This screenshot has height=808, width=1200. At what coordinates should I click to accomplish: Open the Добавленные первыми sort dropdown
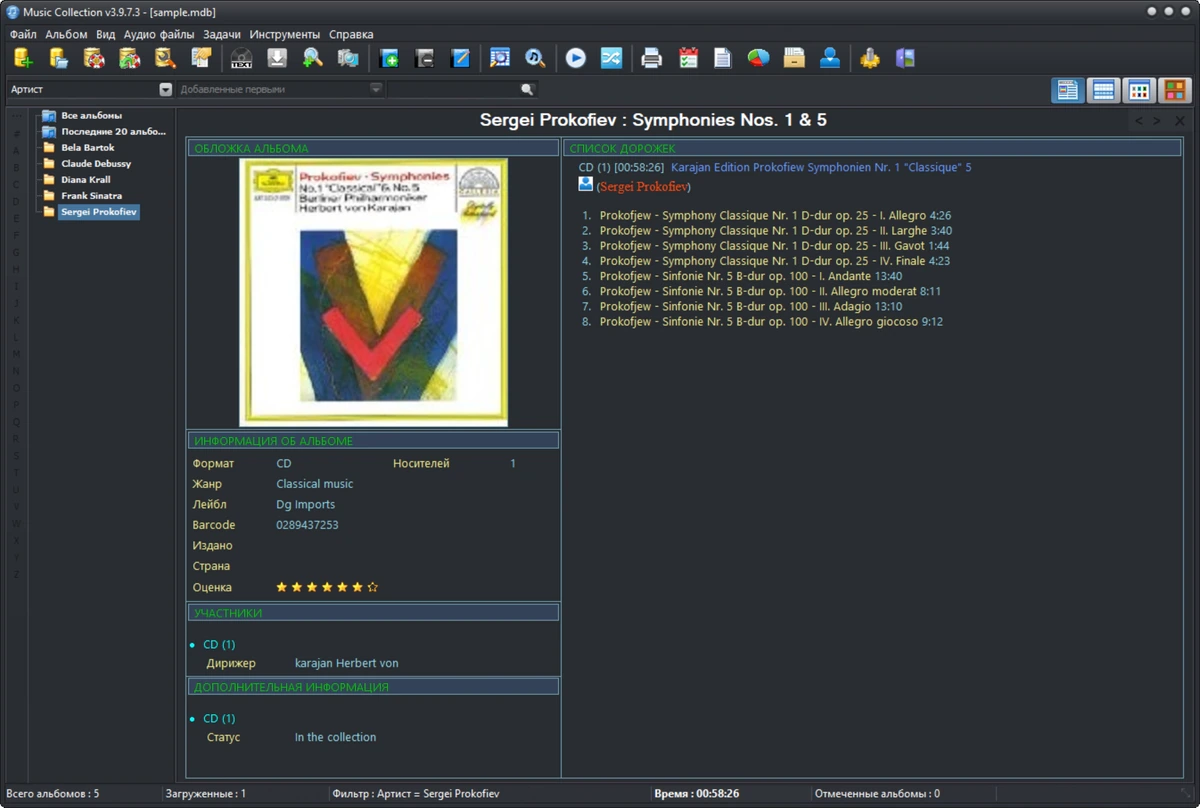coord(376,89)
